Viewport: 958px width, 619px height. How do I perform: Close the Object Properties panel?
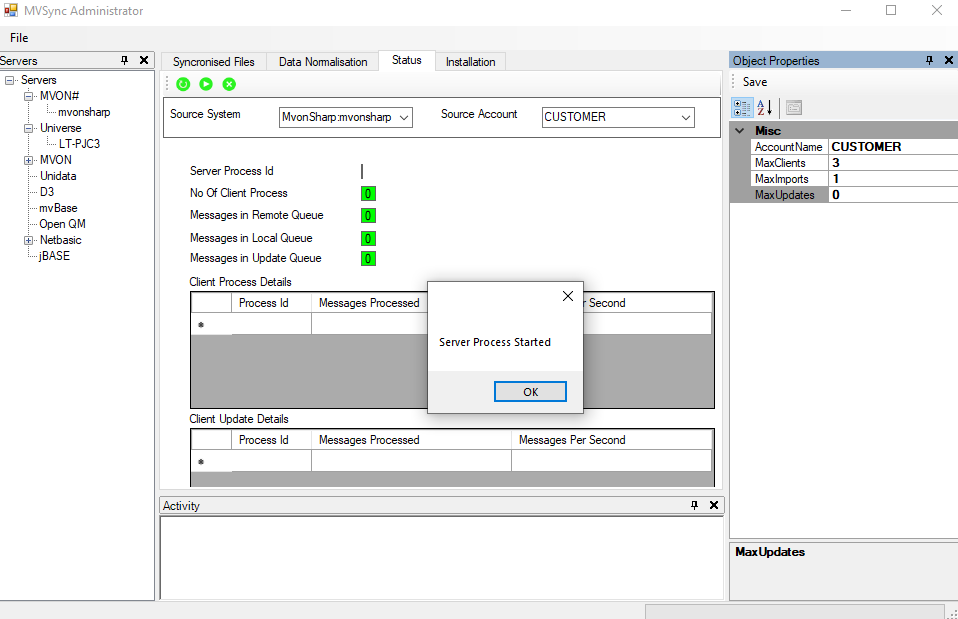(949, 60)
